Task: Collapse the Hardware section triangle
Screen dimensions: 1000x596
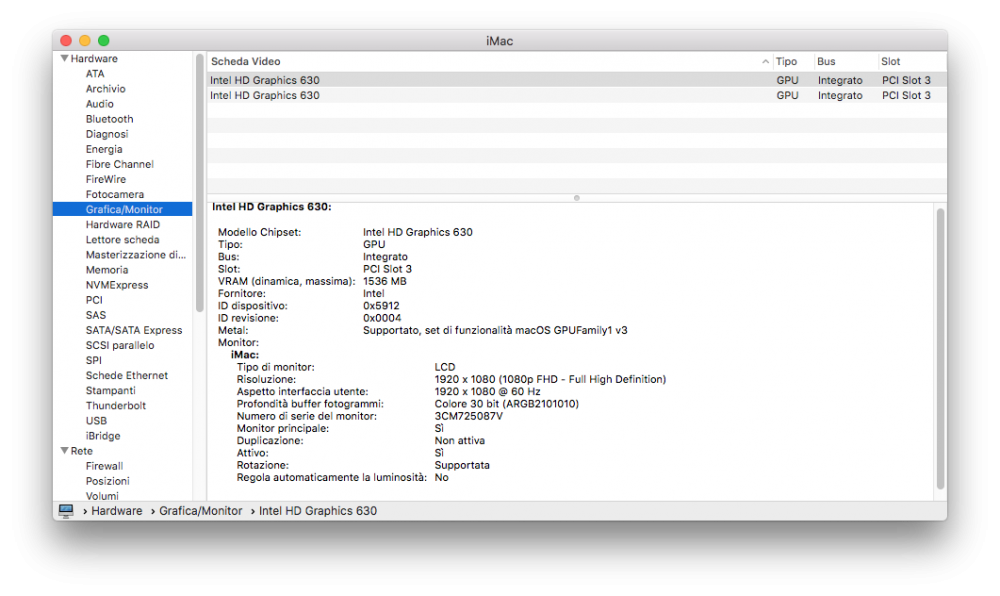Action: tap(64, 58)
